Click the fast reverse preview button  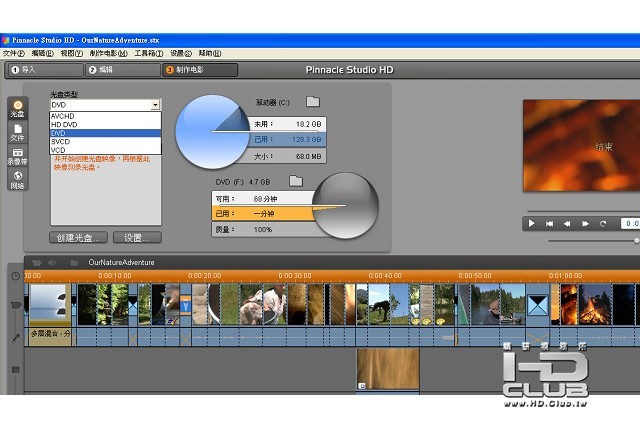click(567, 224)
